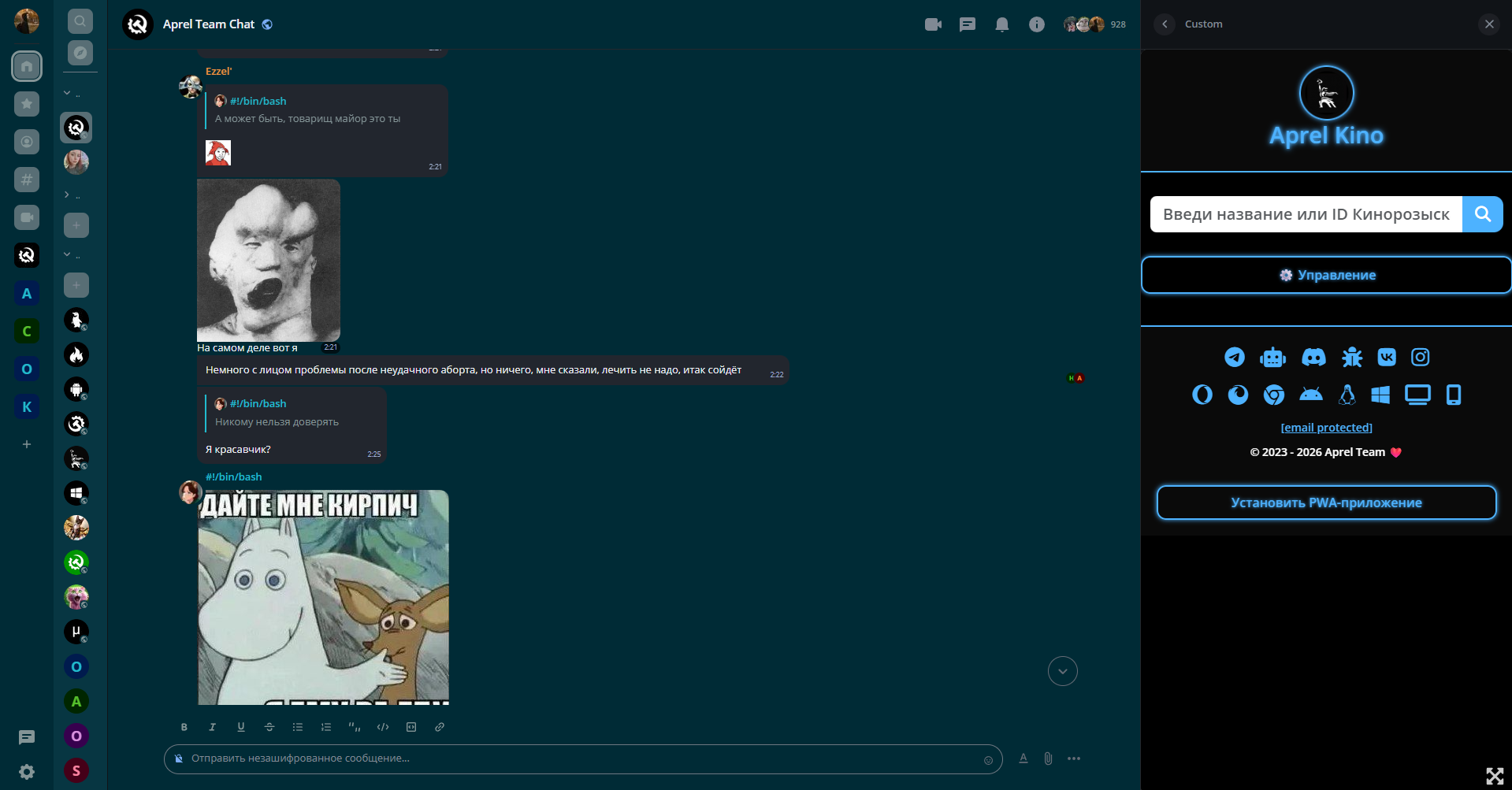Open favorites star in left sidebar
Viewport: 1512px width, 790px height.
27,104
